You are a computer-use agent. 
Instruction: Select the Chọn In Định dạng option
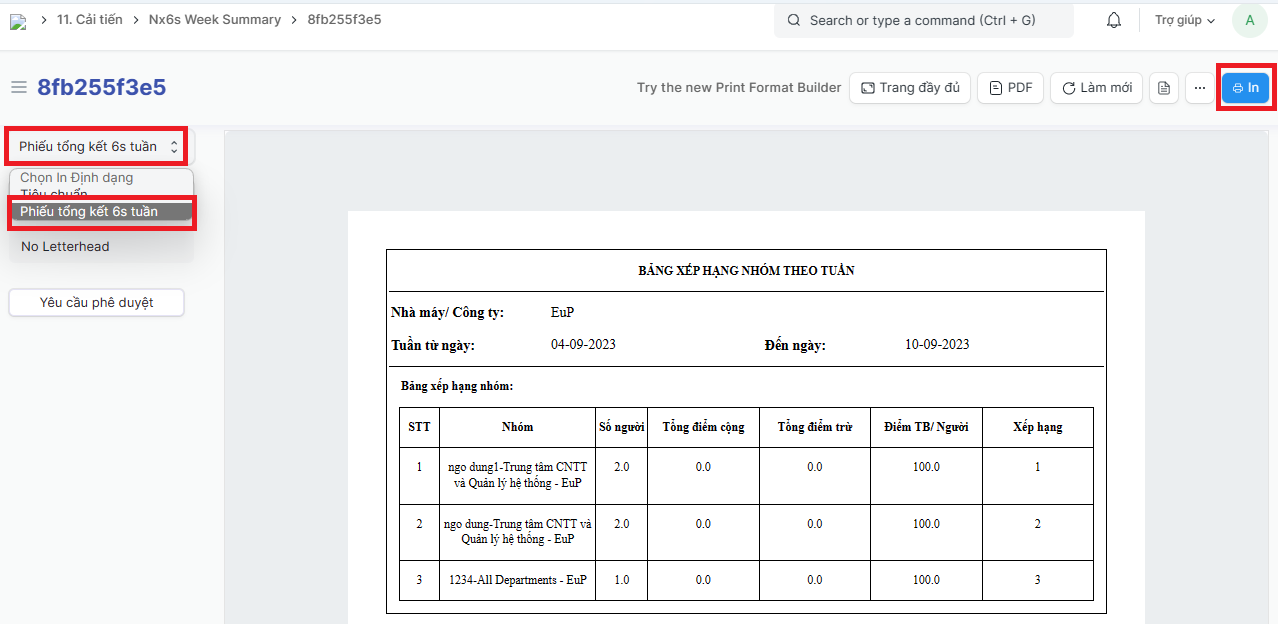coord(77,178)
